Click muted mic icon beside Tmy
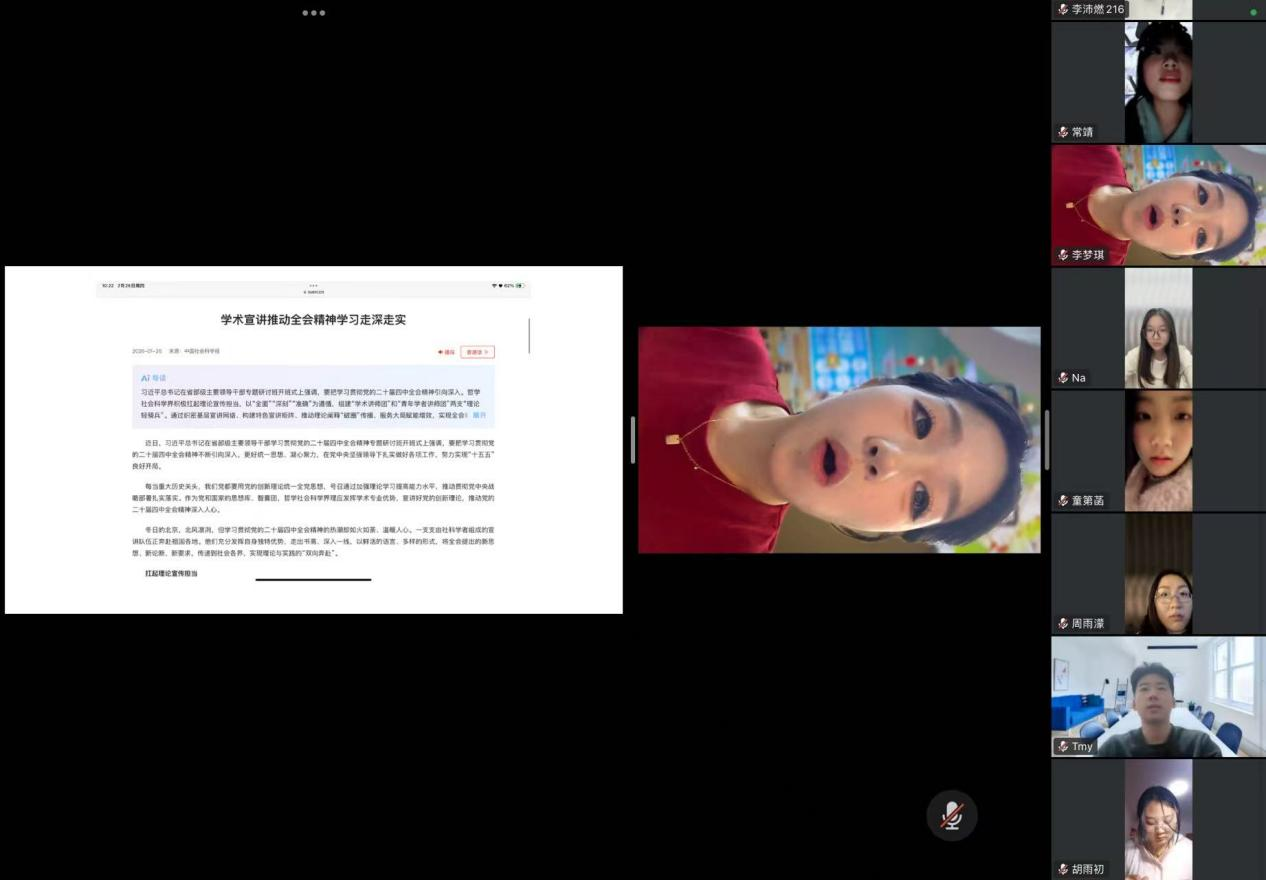Screen dimensions: 1266x880 point(1063,747)
